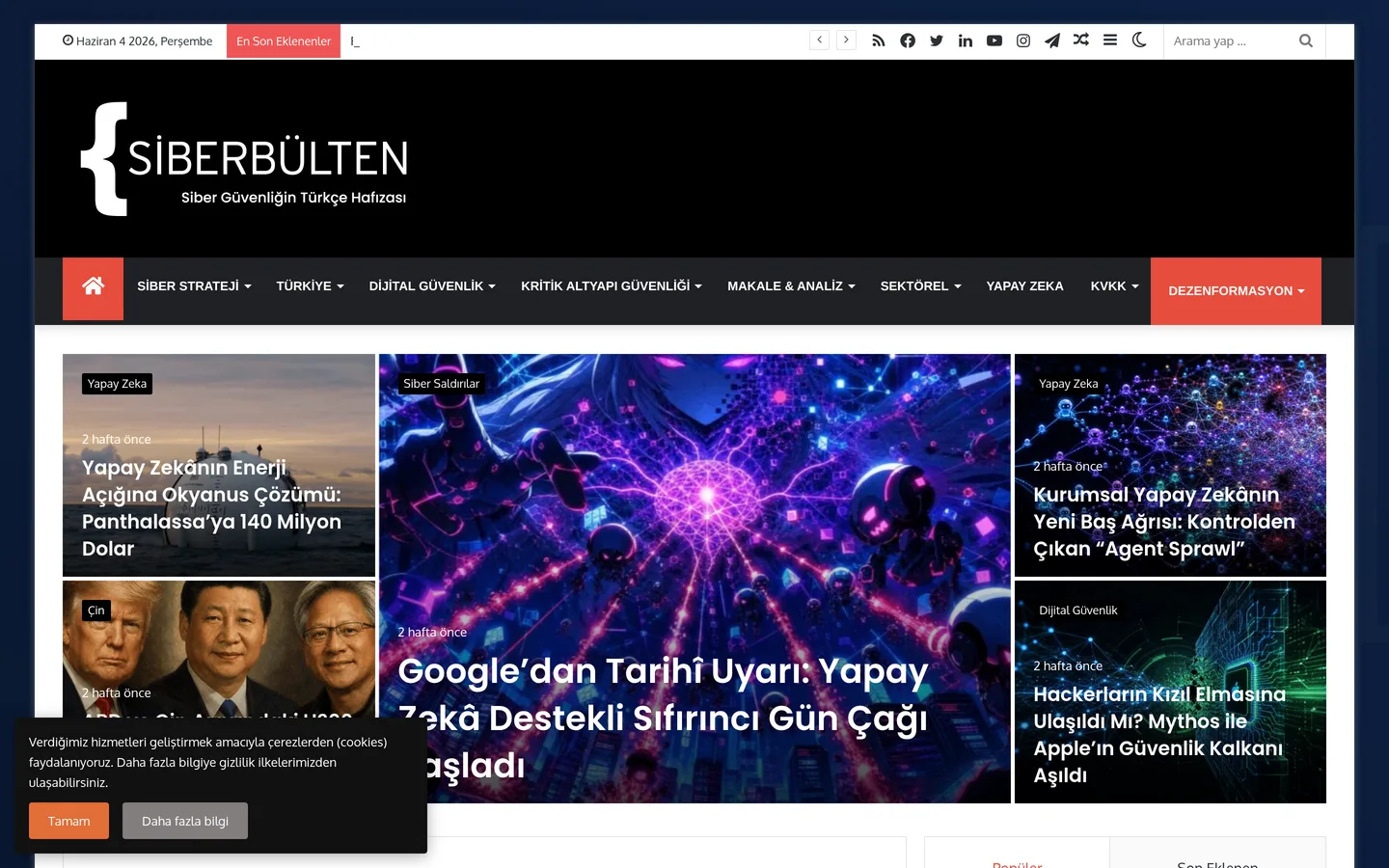Open the RSS feed icon

point(878,41)
